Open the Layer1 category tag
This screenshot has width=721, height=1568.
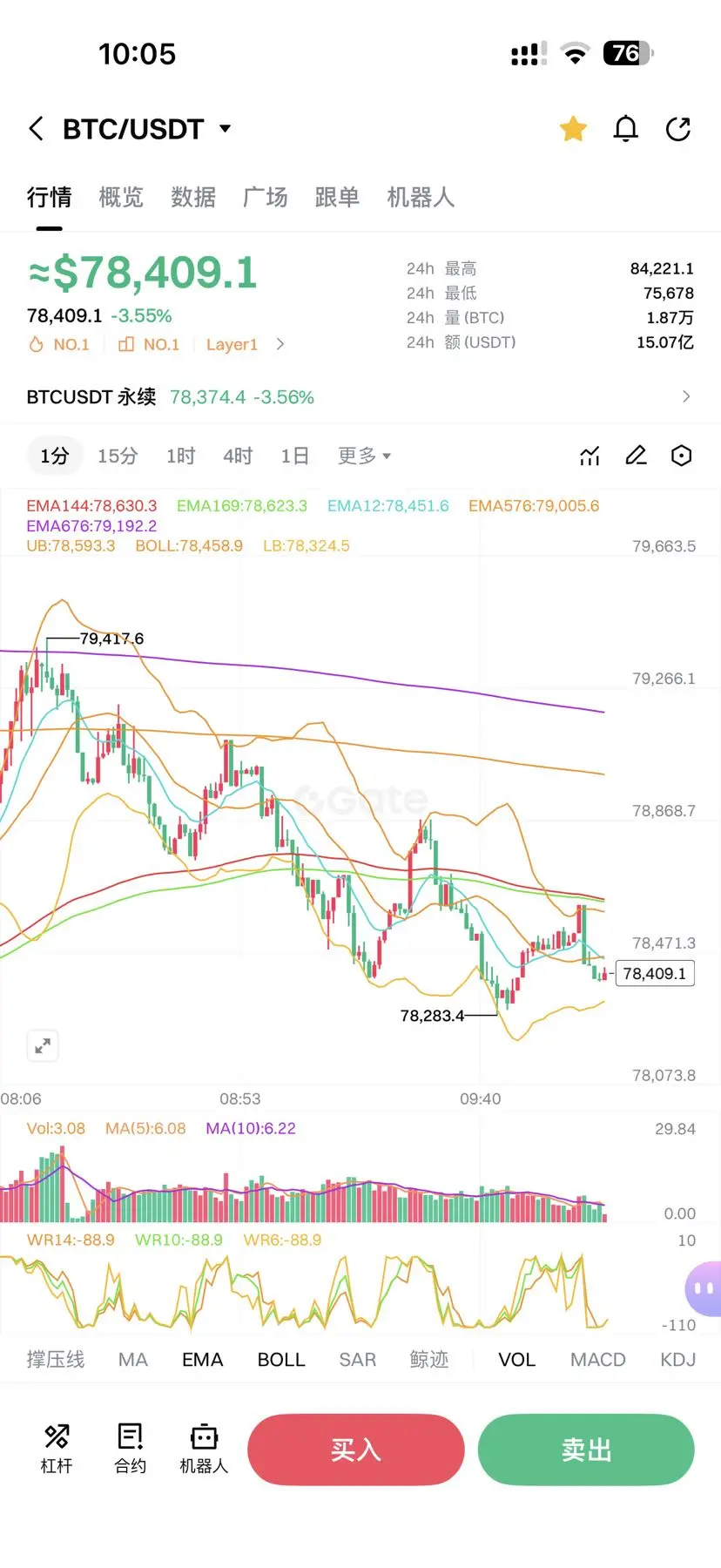point(232,344)
